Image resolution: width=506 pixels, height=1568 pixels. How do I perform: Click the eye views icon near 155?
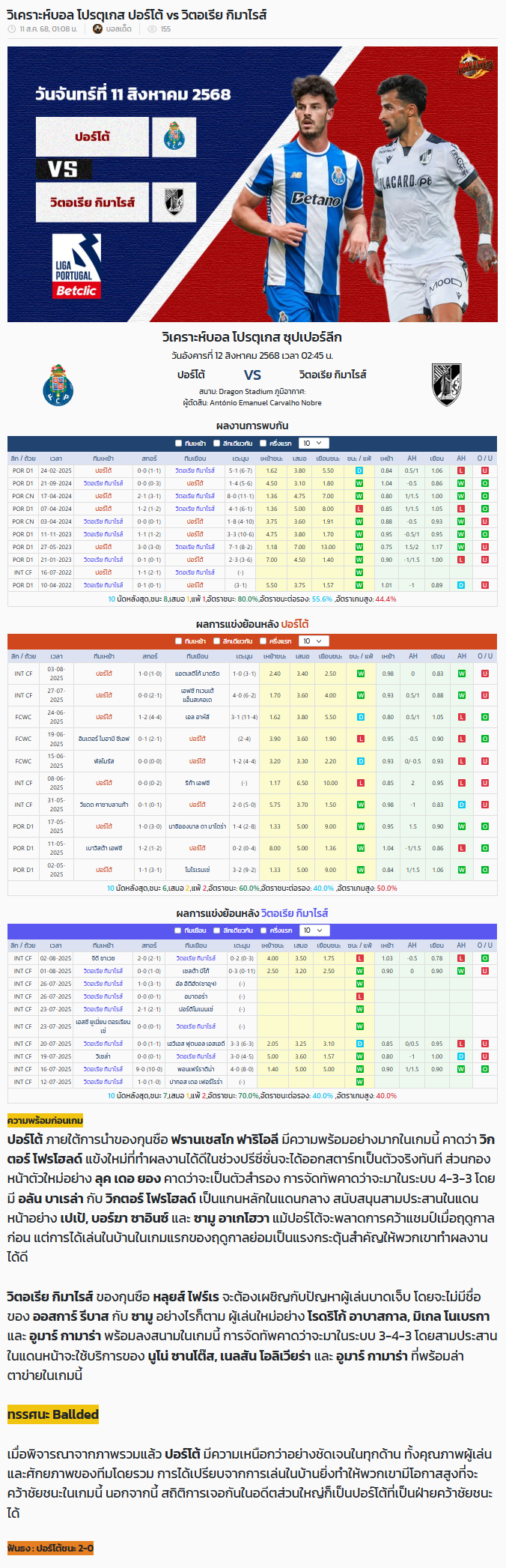[152, 29]
